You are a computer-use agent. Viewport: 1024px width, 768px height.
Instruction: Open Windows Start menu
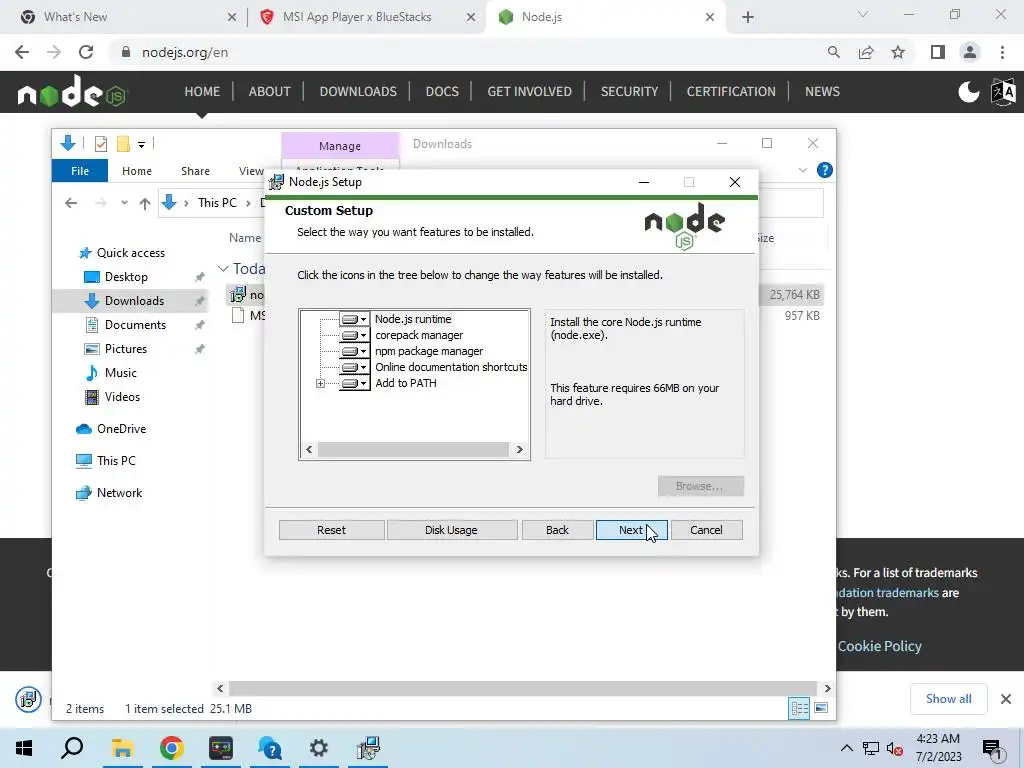pos(24,748)
